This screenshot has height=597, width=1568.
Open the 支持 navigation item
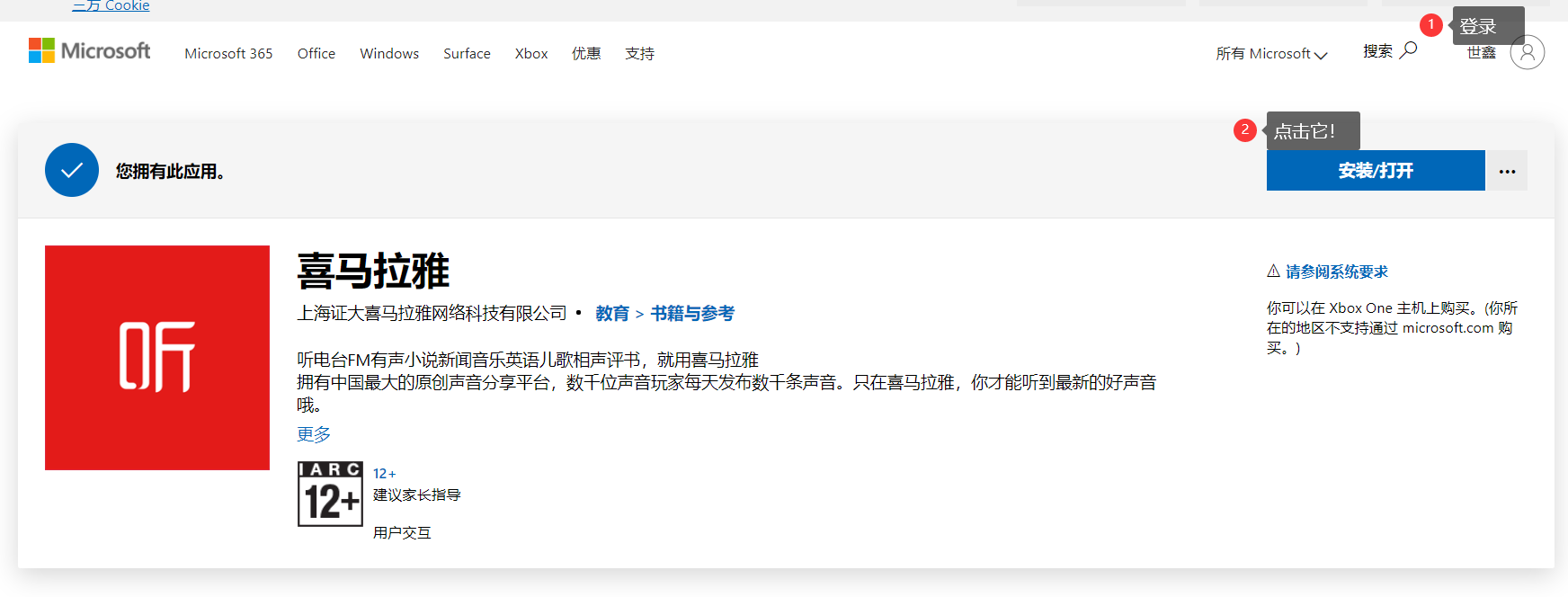click(640, 54)
